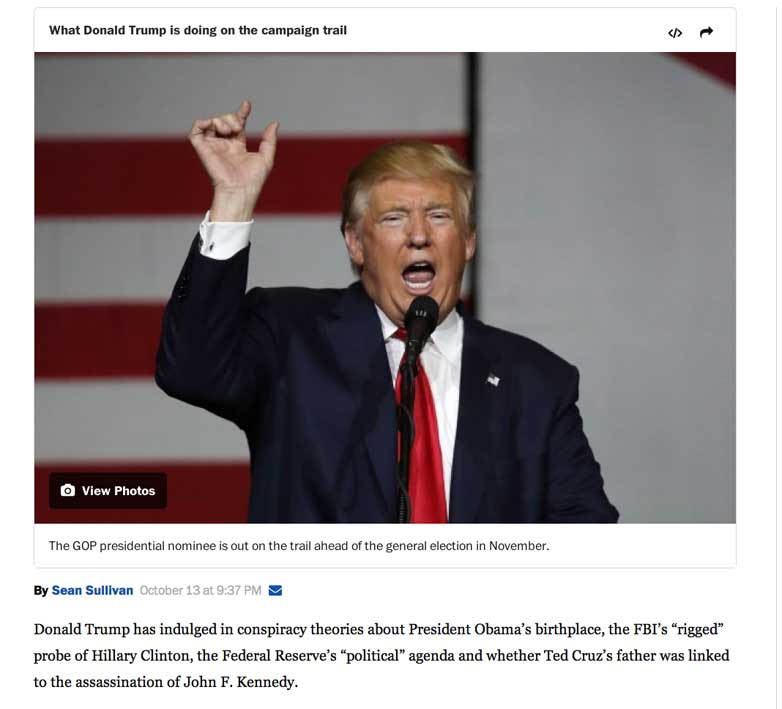
Task: Click "Federal Reserve's" in the paragraph
Action: click(279, 656)
